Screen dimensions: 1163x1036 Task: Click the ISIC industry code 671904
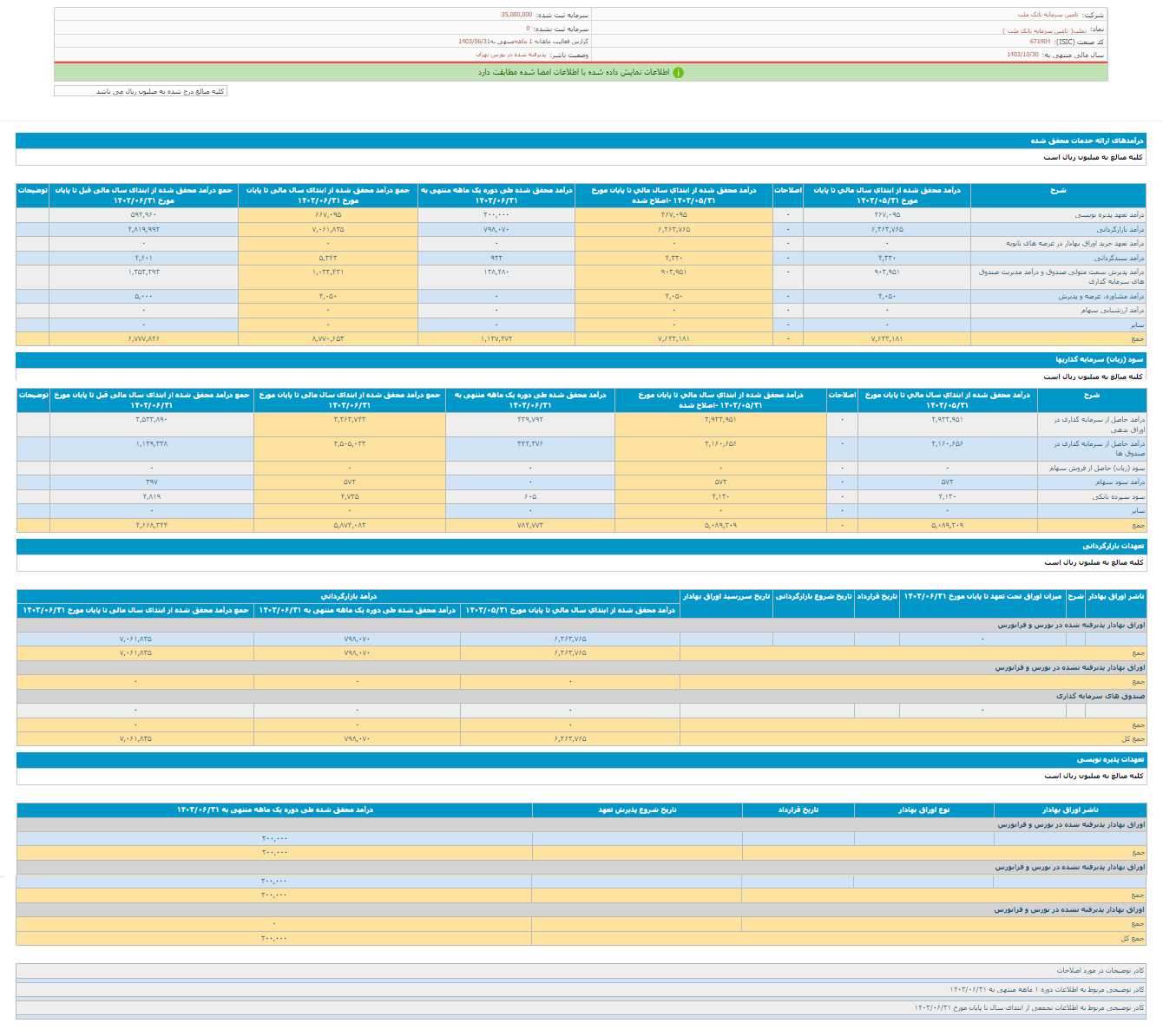[1040, 41]
